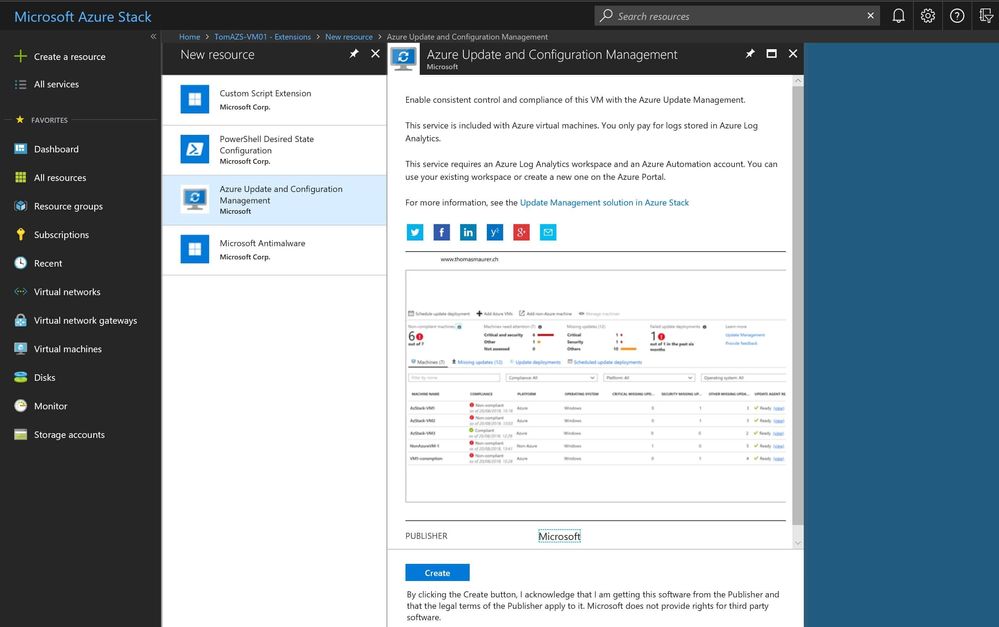Click the Microsoft publisher link
Screen dimensions: 999x627
click(x=559, y=537)
